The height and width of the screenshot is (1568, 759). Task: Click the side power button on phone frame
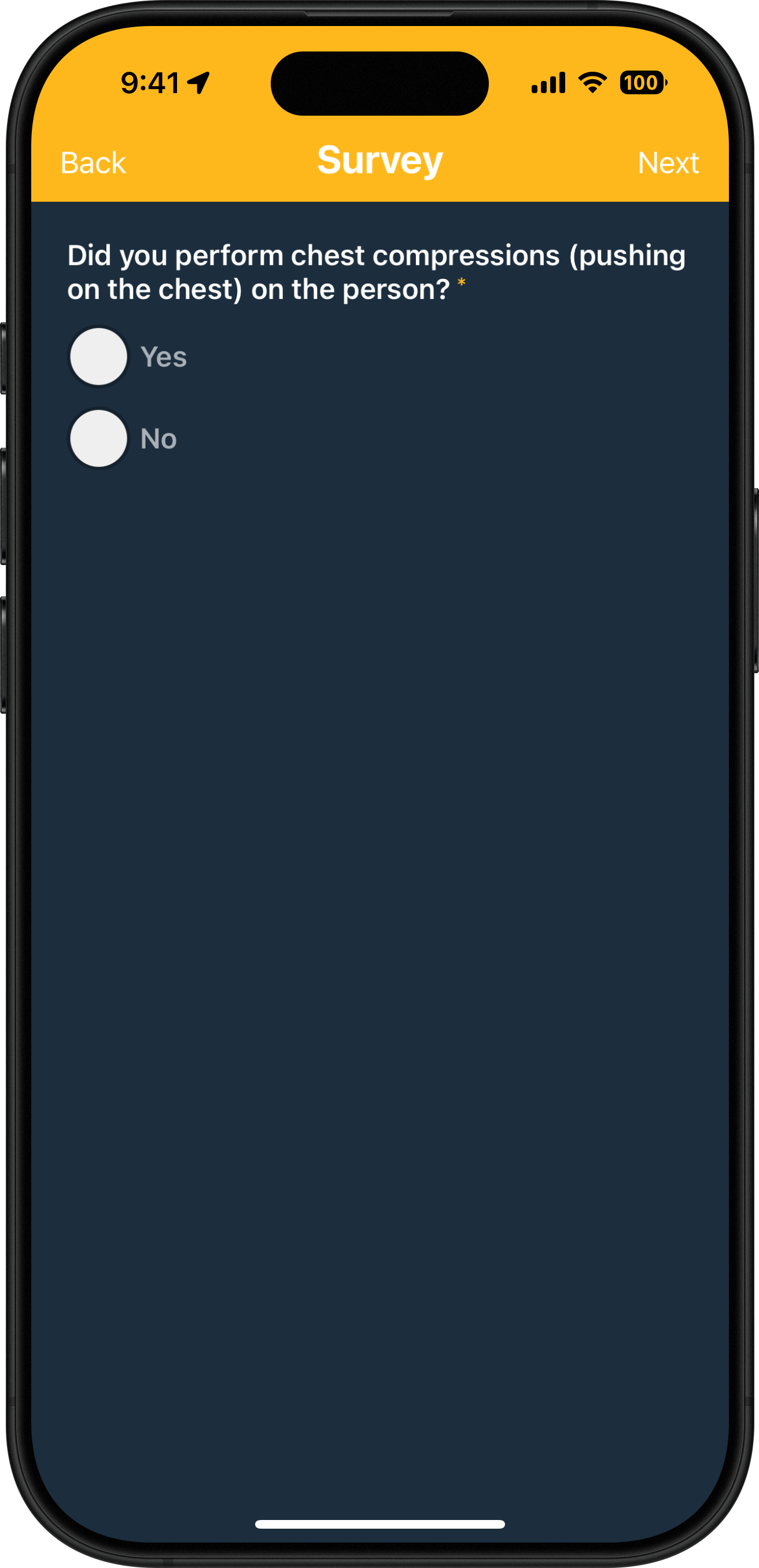[756, 580]
